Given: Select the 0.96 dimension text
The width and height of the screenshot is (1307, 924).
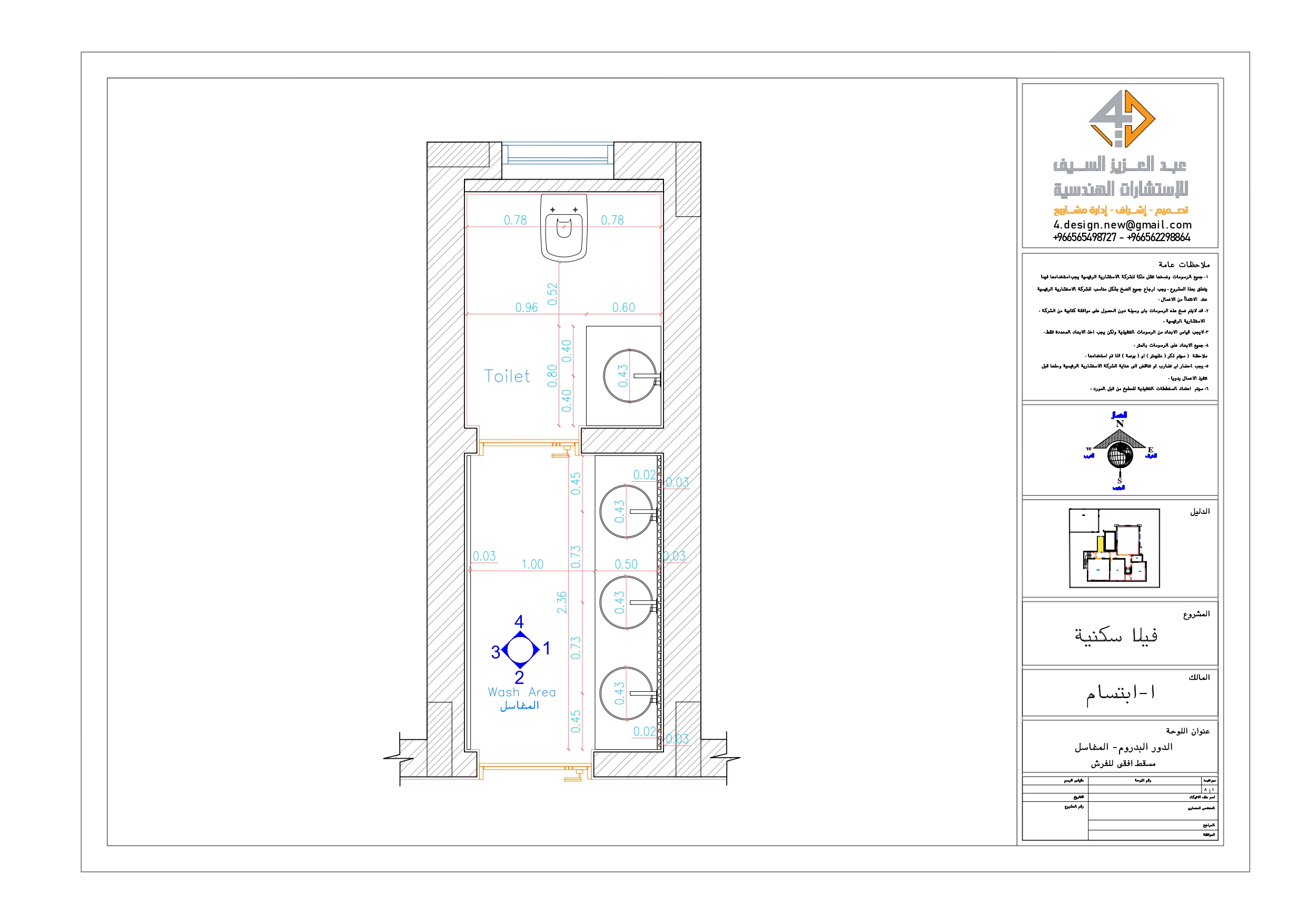Looking at the screenshot, I should [x=526, y=307].
